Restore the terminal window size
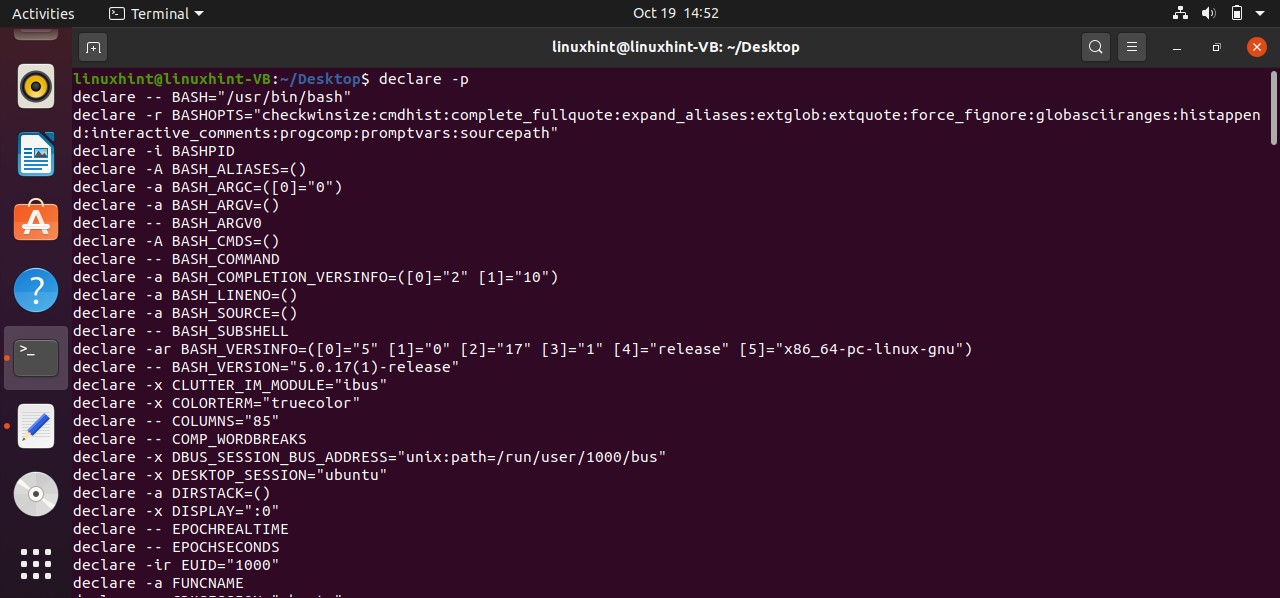The width and height of the screenshot is (1280, 598). coord(1216,47)
